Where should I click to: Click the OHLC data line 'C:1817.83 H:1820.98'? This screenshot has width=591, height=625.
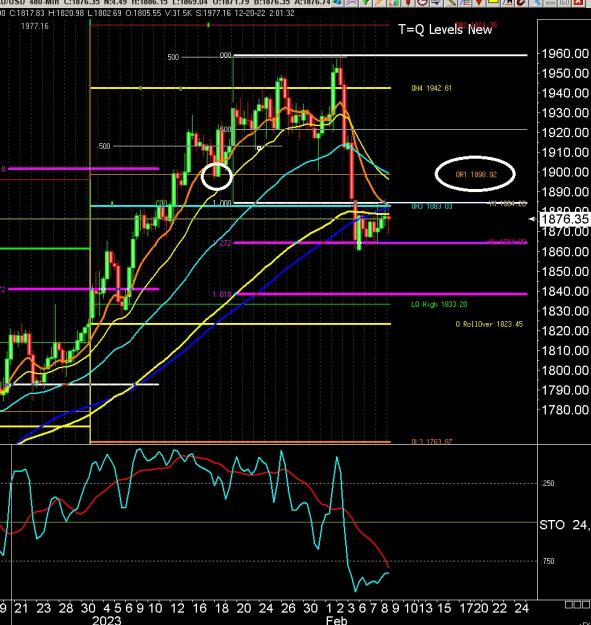[47, 13]
